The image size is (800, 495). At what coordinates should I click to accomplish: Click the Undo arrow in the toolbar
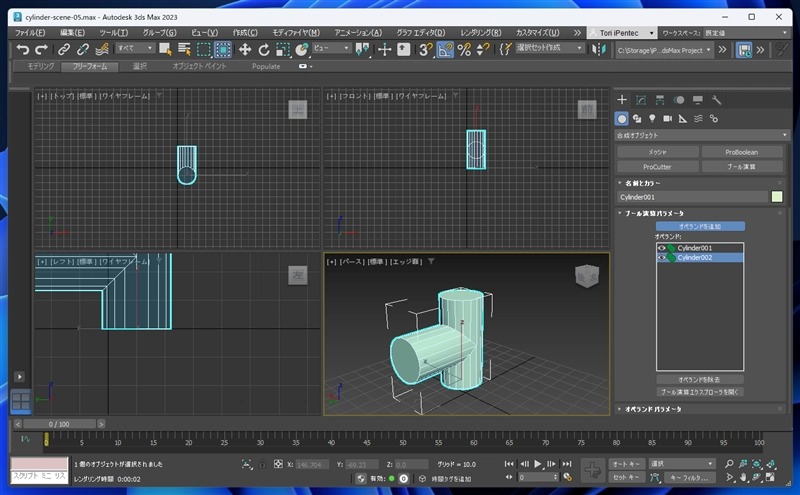point(22,50)
